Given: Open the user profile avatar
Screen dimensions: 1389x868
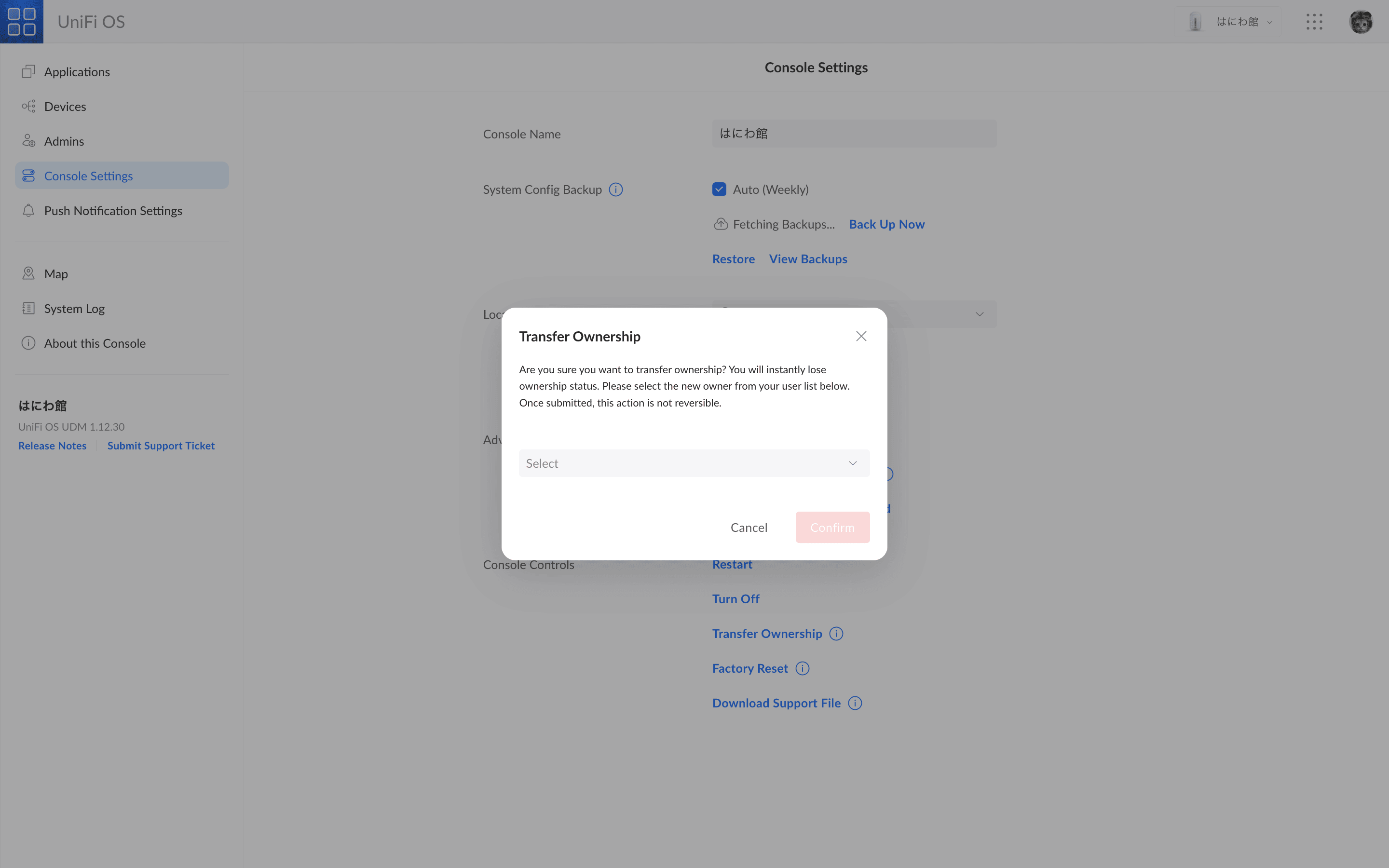Looking at the screenshot, I should tap(1361, 22).
